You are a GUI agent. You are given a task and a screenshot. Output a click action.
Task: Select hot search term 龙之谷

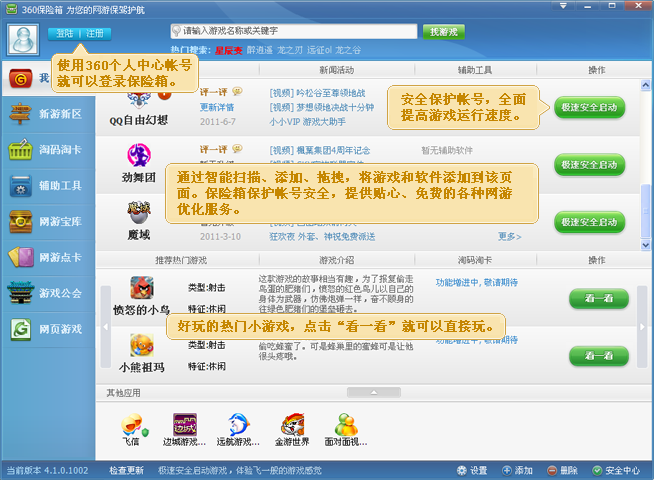pyautogui.click(x=348, y=50)
